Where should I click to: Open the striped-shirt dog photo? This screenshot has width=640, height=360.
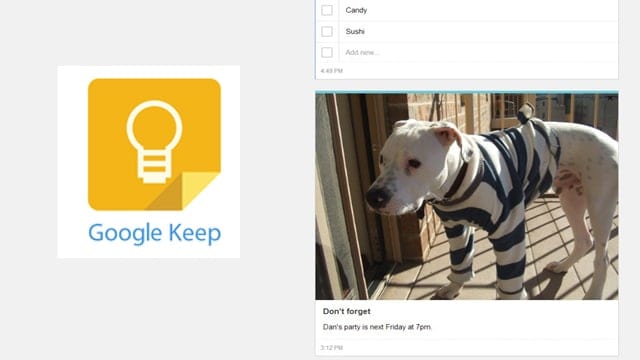pos(467,196)
